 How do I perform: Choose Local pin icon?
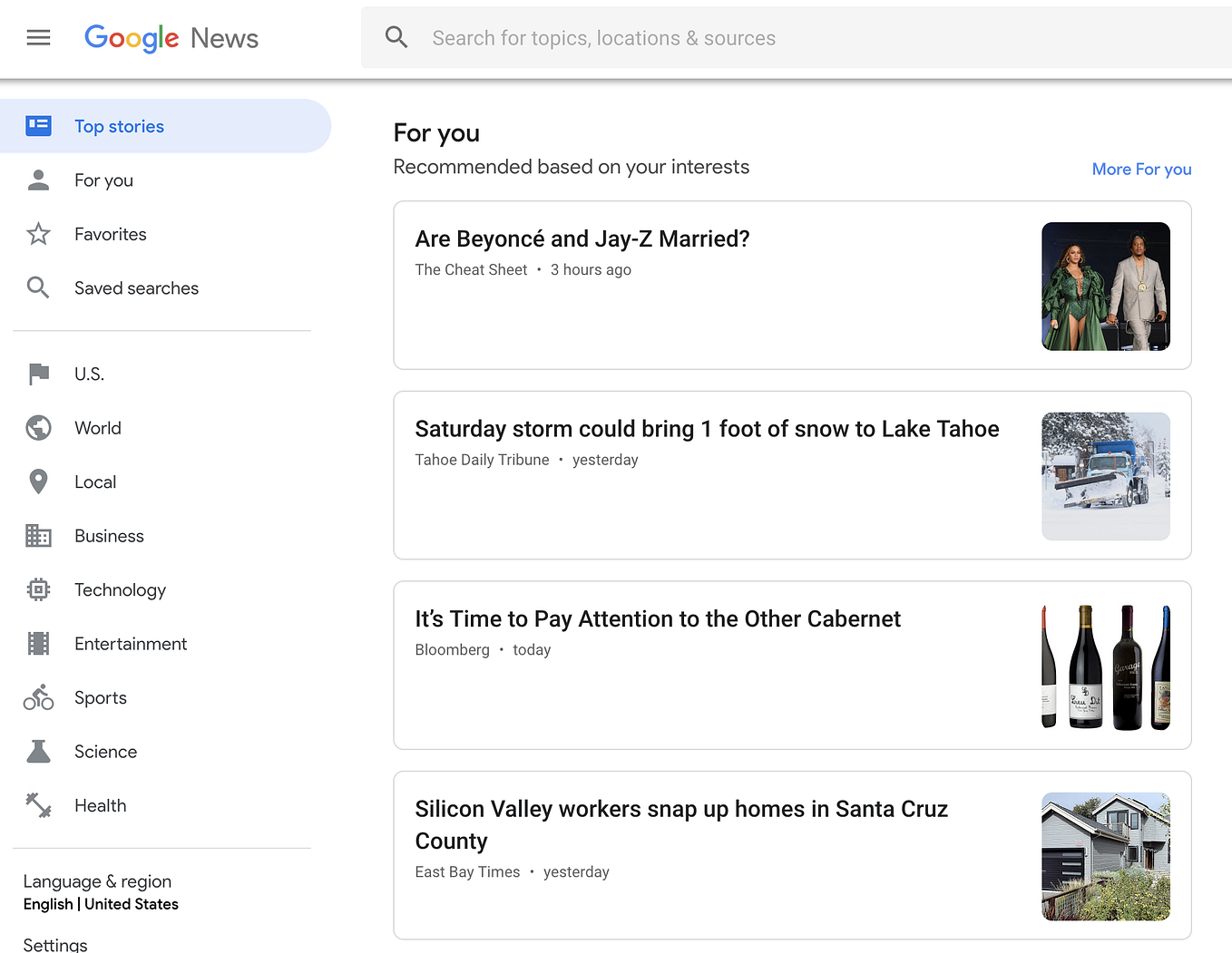point(38,481)
